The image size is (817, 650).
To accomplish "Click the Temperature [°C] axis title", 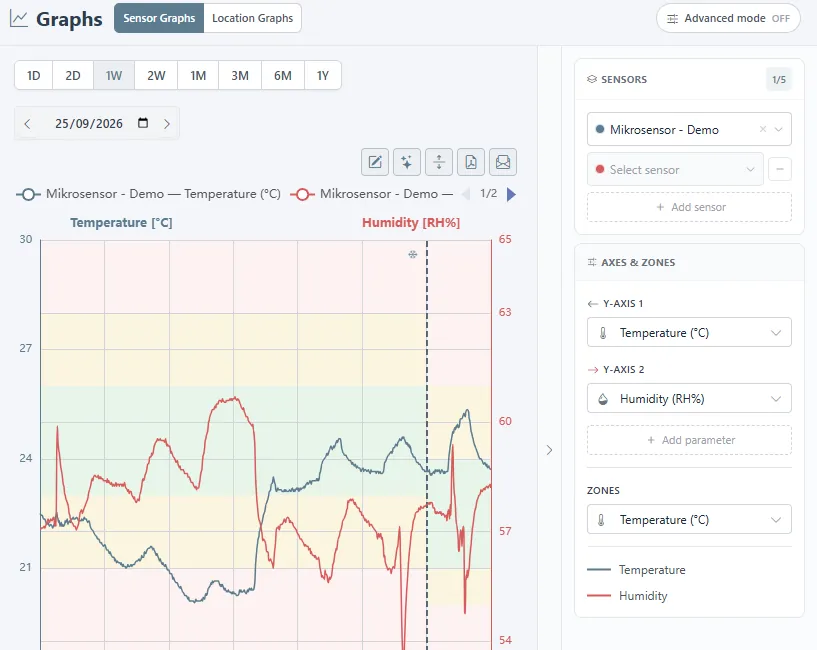I will pyautogui.click(x=121, y=223).
